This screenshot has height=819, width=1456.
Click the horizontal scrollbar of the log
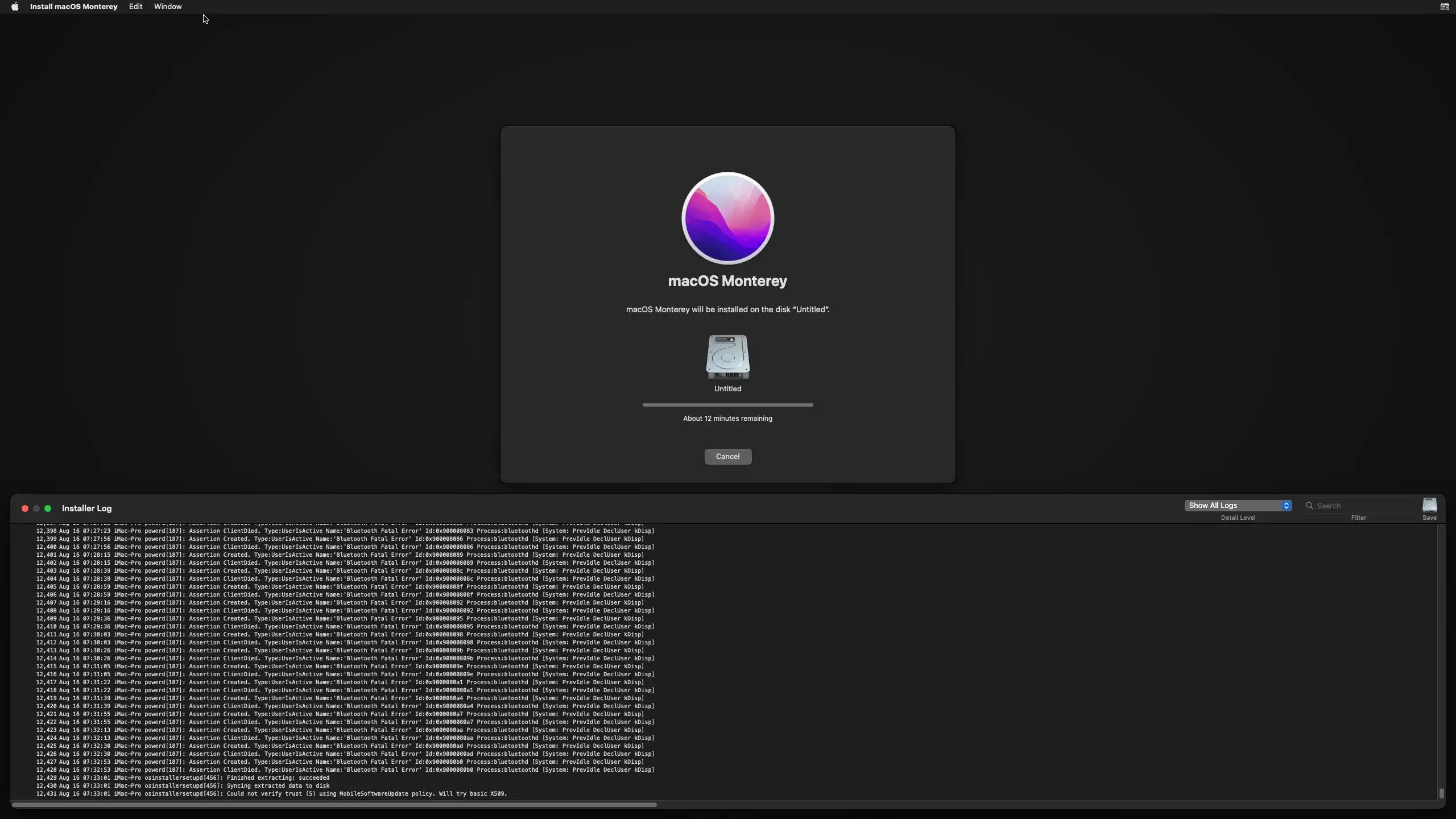(x=334, y=805)
